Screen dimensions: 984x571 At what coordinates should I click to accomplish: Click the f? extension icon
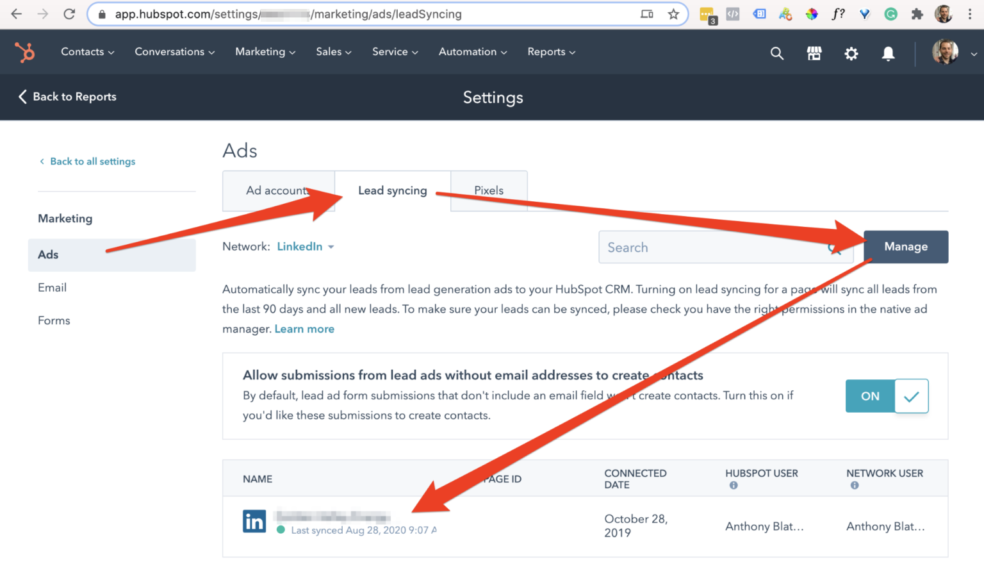pos(838,14)
